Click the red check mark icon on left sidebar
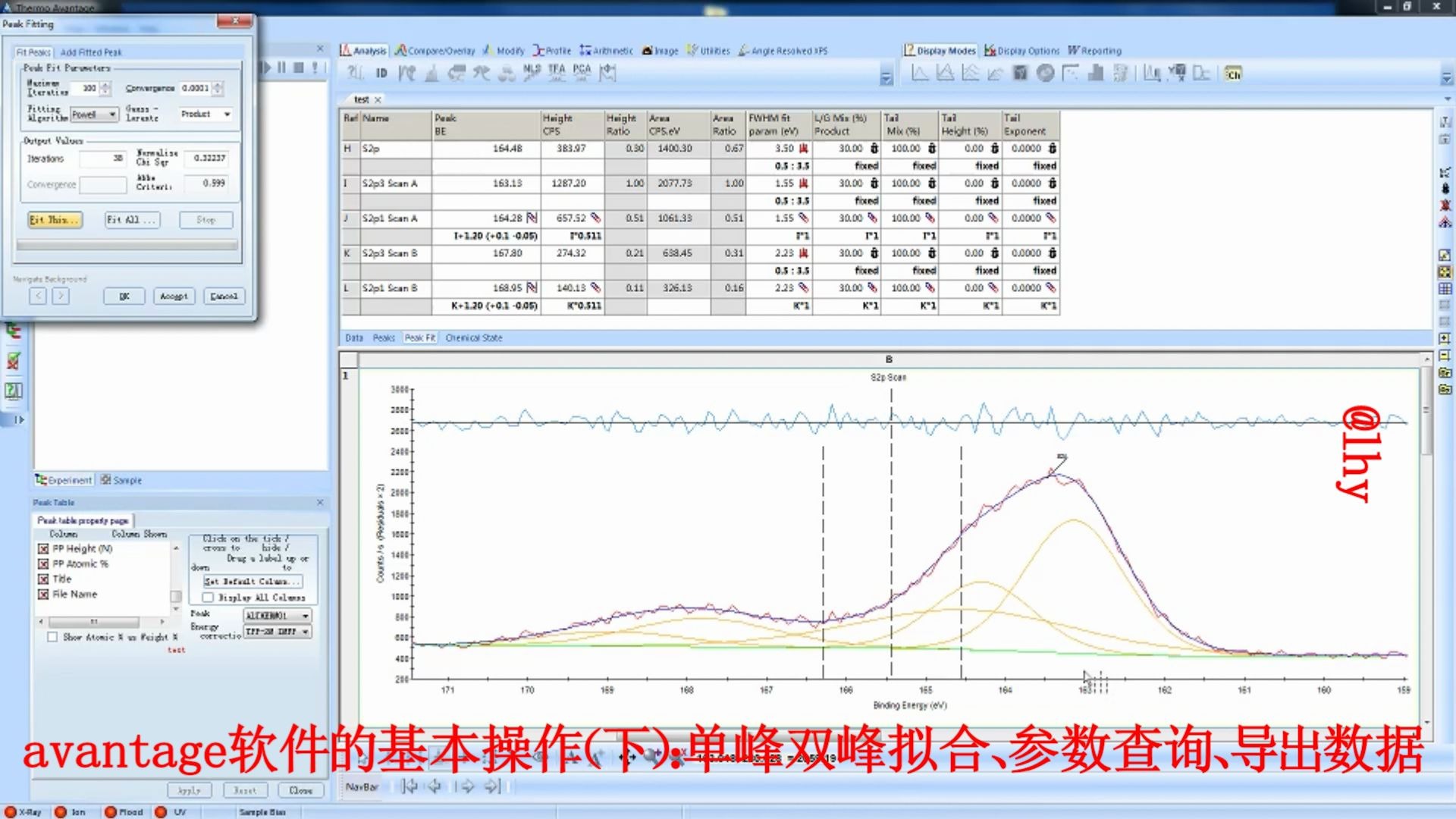Screen dimensions: 1456x819 pos(14,361)
